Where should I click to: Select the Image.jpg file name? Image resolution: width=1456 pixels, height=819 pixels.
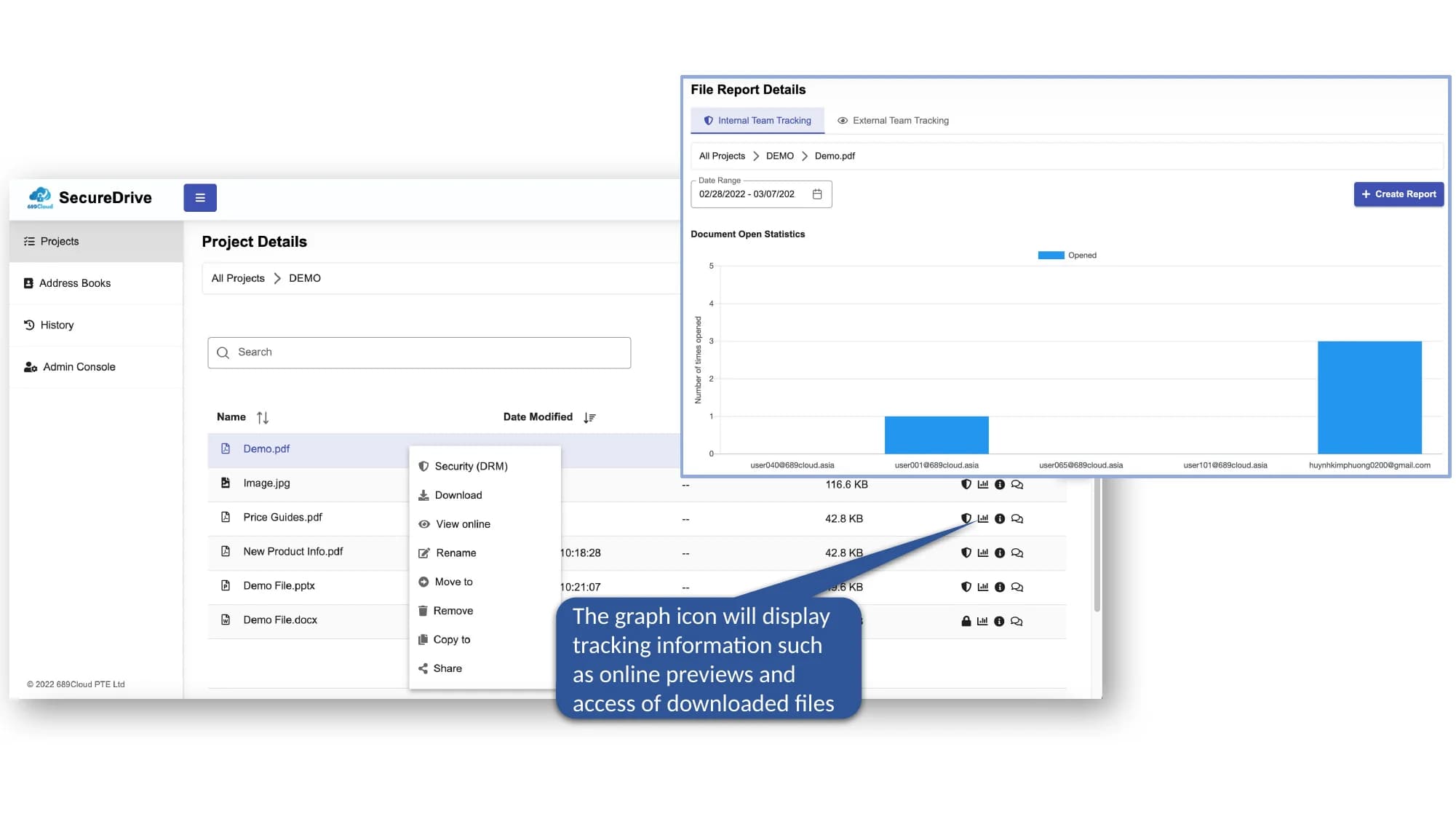pos(266,483)
